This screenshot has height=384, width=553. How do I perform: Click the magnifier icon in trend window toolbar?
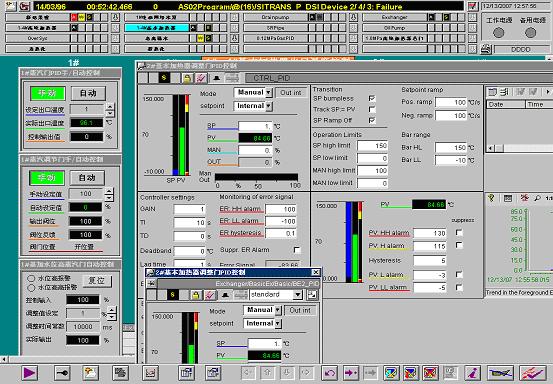tap(537, 198)
